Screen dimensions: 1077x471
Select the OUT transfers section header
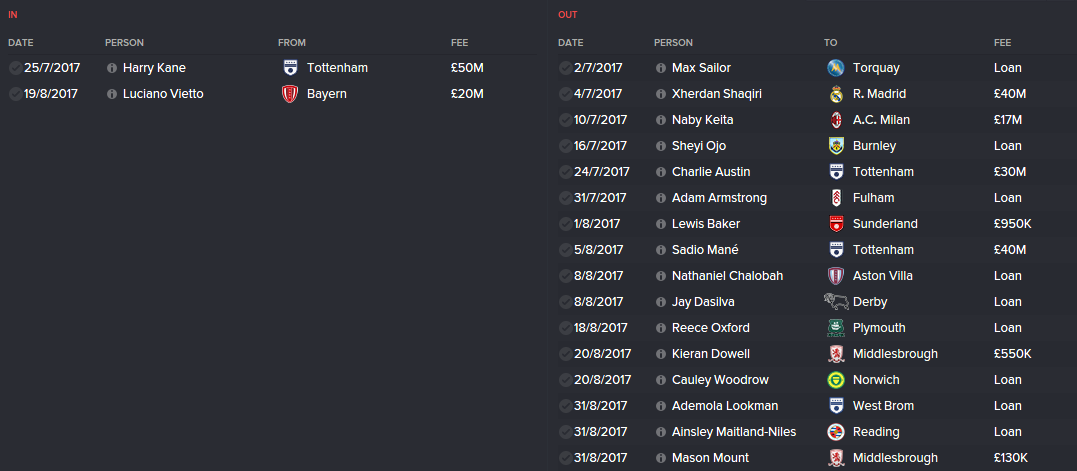tap(567, 15)
